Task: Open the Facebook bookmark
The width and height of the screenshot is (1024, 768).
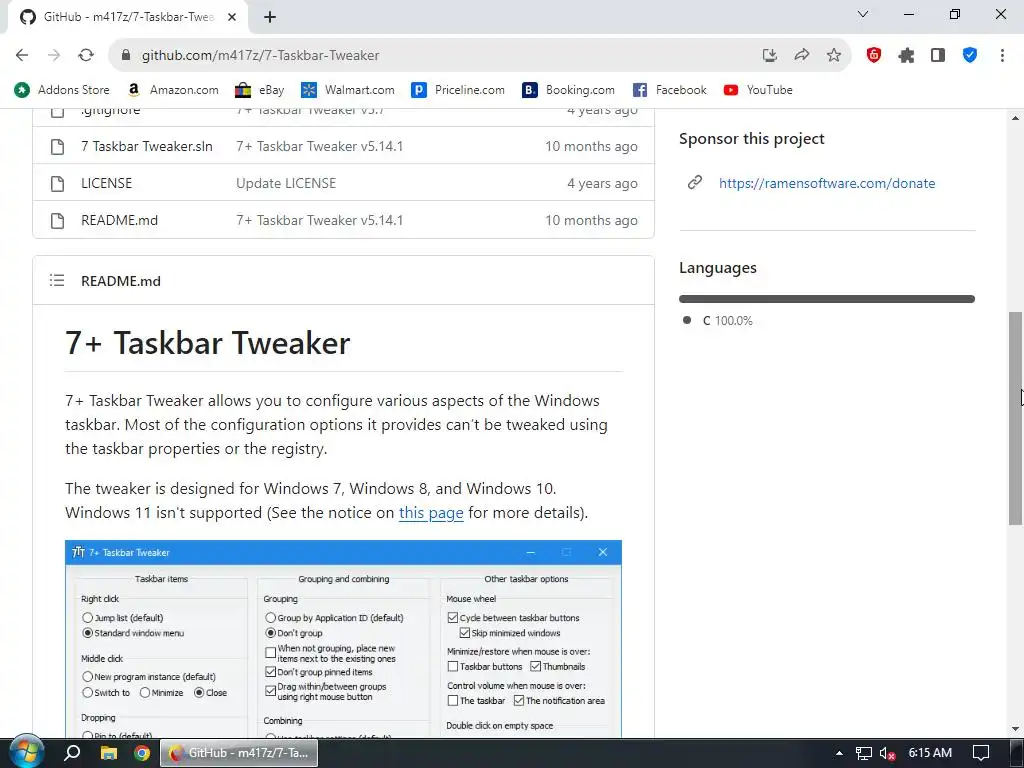Action: (x=669, y=90)
